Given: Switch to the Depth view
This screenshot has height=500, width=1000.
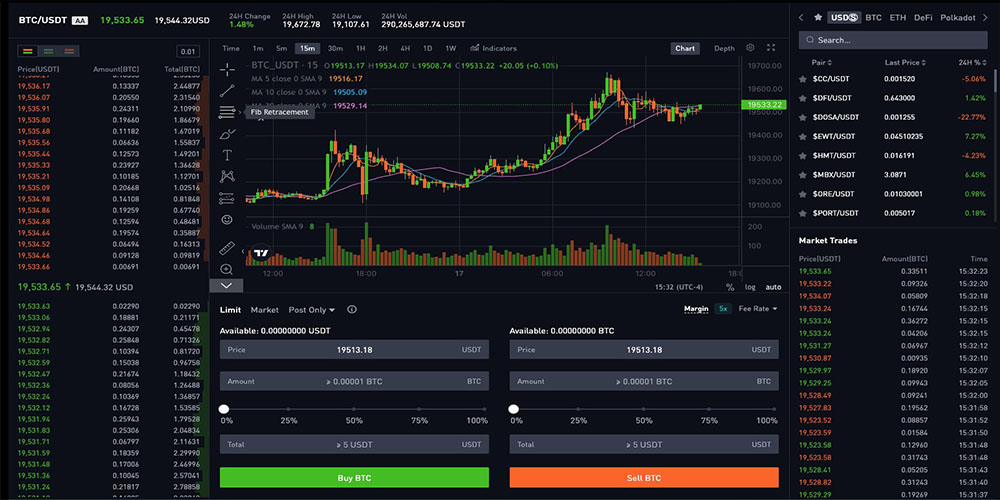Looking at the screenshot, I should click(x=724, y=48).
